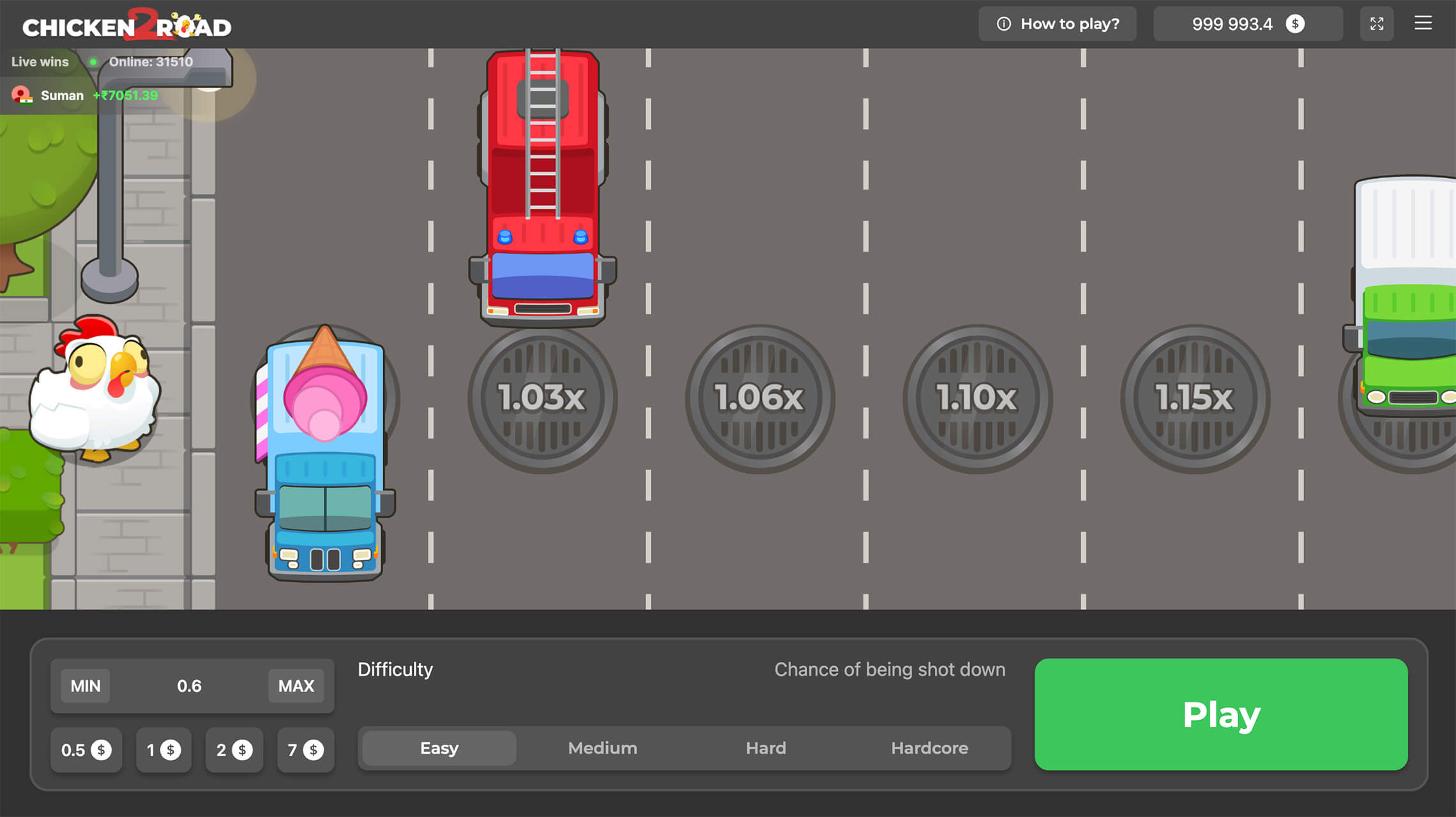Click the 1.03x manhole multiplier
Screen dimensions: 1456x817
tap(542, 398)
